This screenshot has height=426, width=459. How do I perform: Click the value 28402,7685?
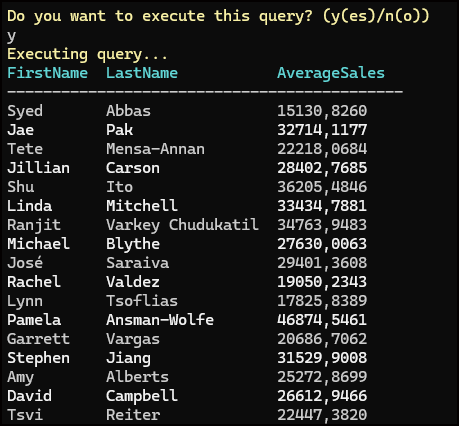[x=322, y=168]
